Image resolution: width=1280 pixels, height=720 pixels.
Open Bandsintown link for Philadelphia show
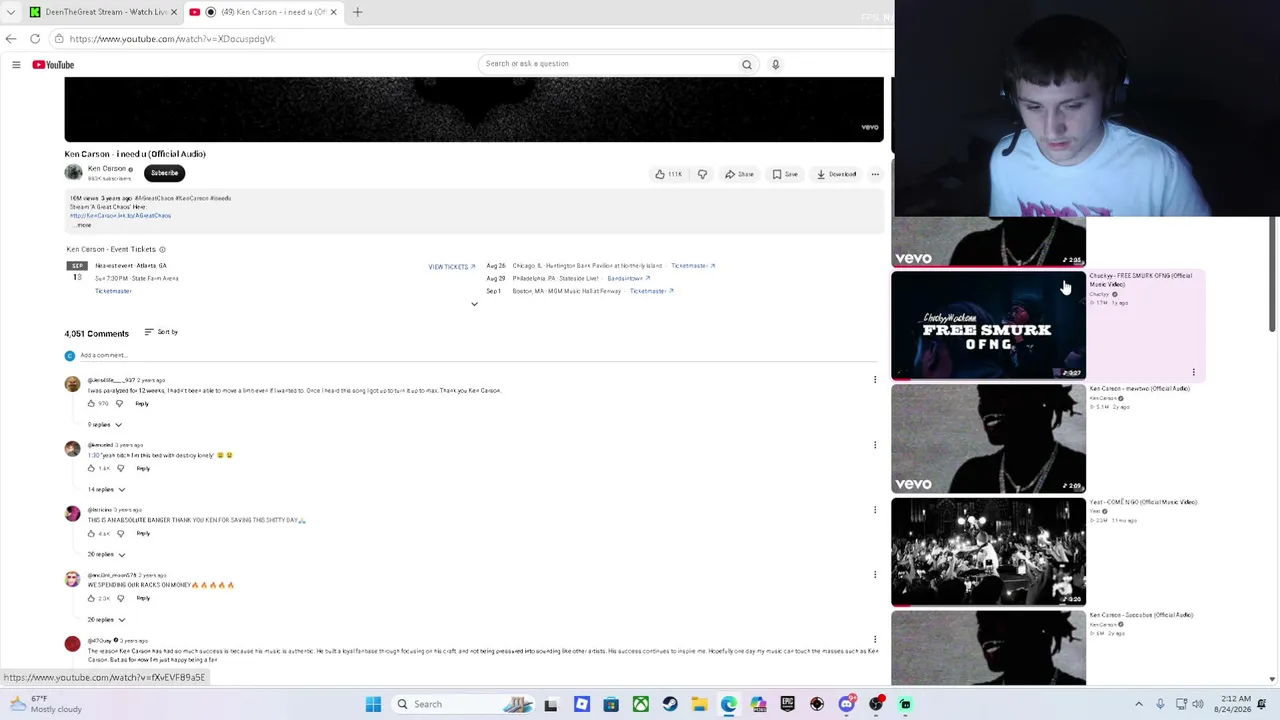click(x=629, y=279)
